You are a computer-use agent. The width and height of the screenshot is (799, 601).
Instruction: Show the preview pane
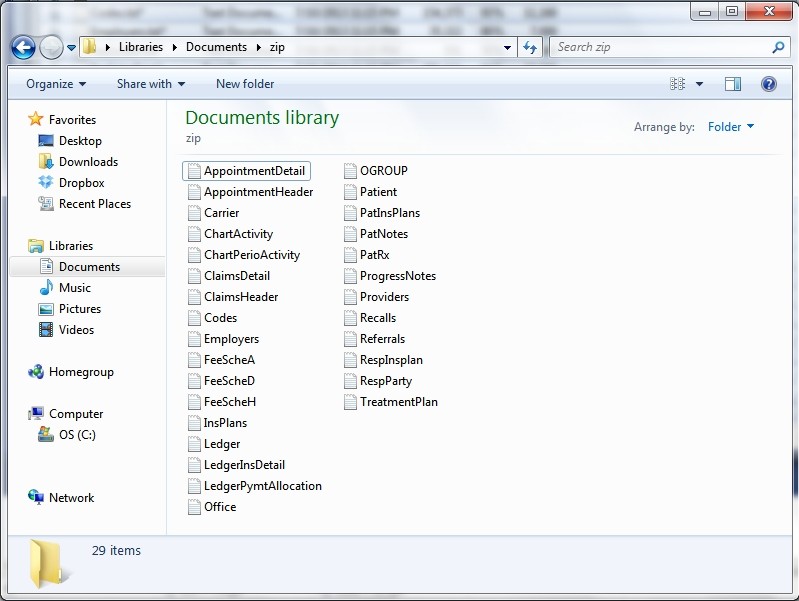point(733,84)
